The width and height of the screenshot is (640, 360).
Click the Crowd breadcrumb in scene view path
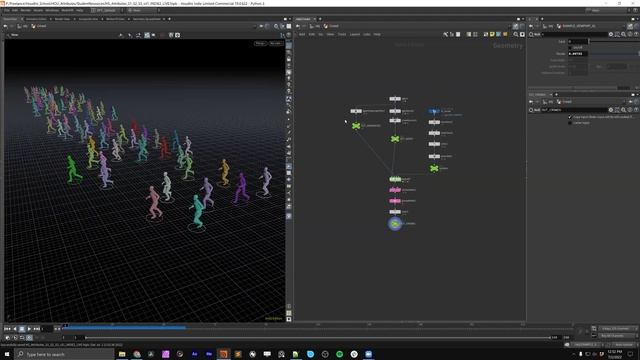(x=39, y=26)
